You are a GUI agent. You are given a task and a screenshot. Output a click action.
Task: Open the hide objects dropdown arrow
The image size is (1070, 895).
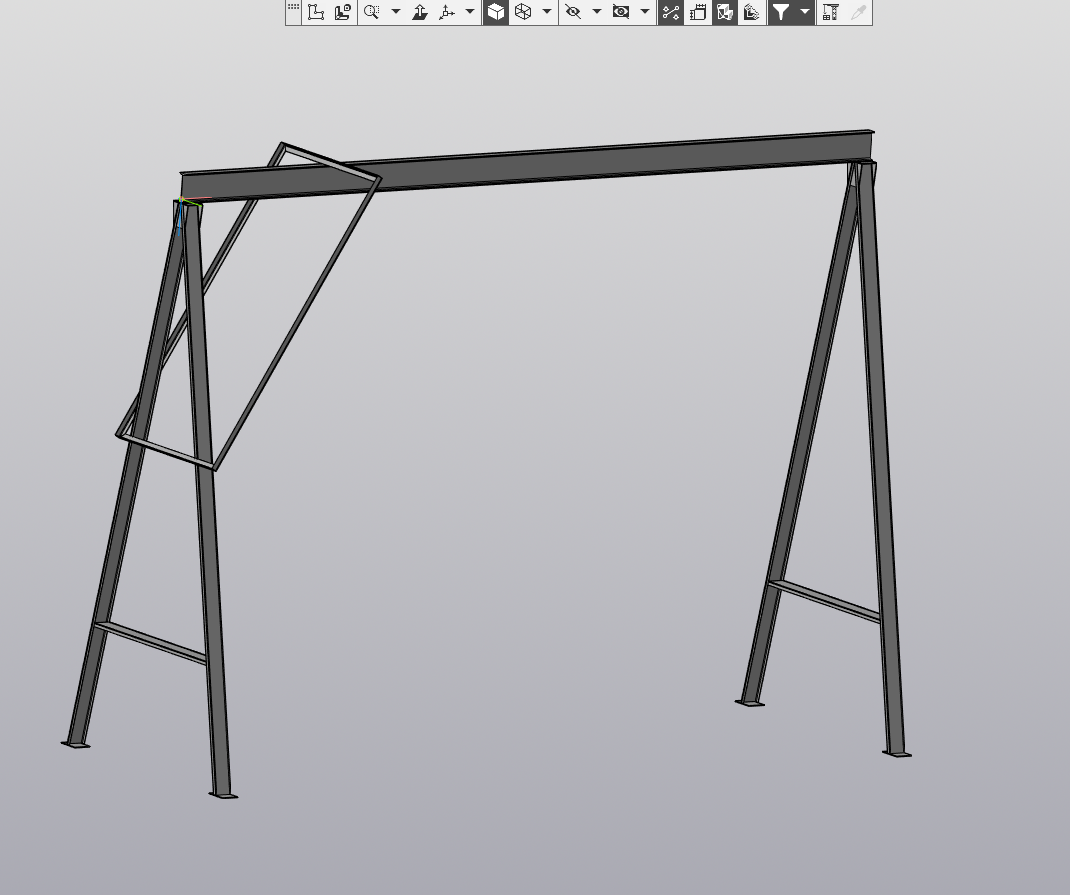click(x=597, y=12)
